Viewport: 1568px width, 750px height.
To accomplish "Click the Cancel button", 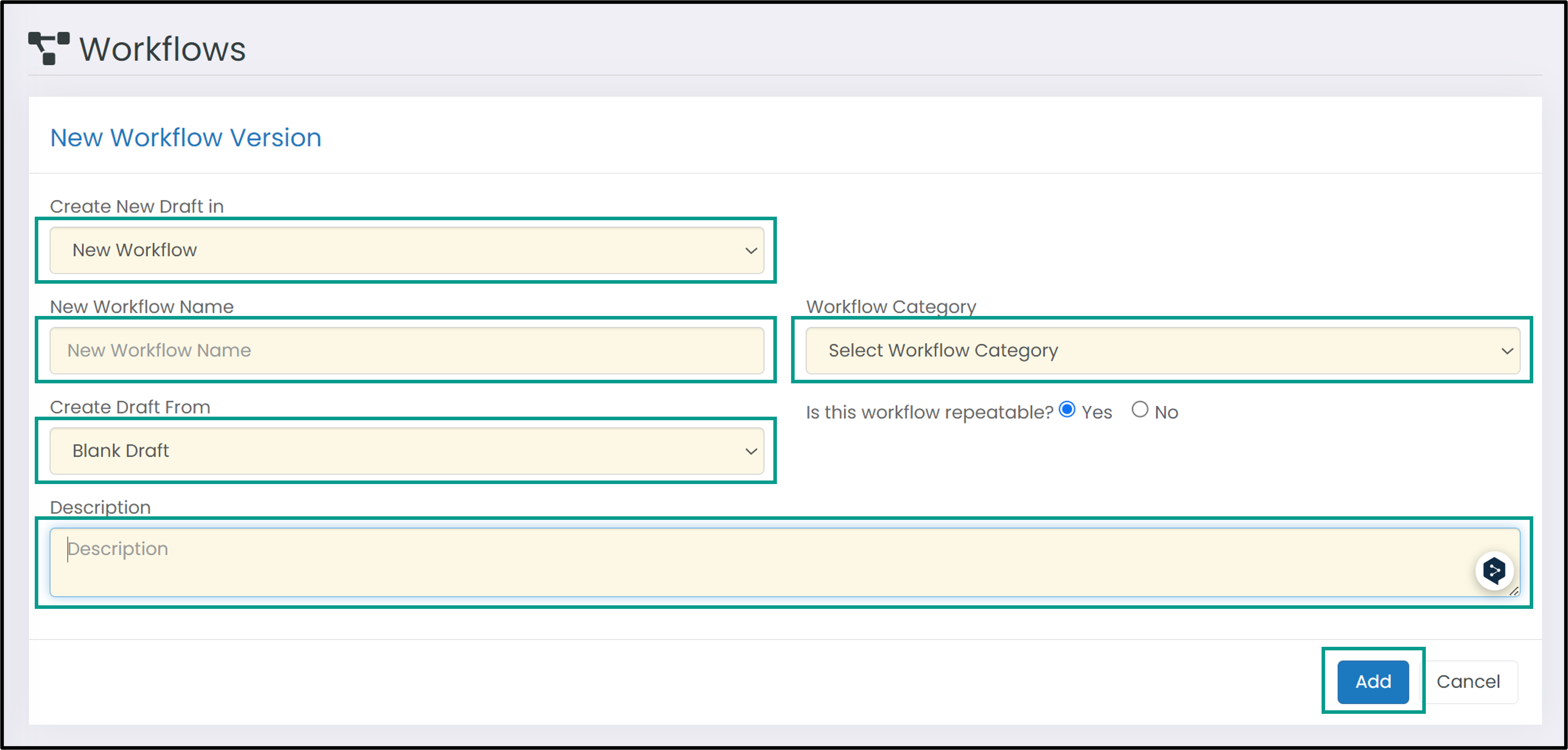I will [1468, 682].
